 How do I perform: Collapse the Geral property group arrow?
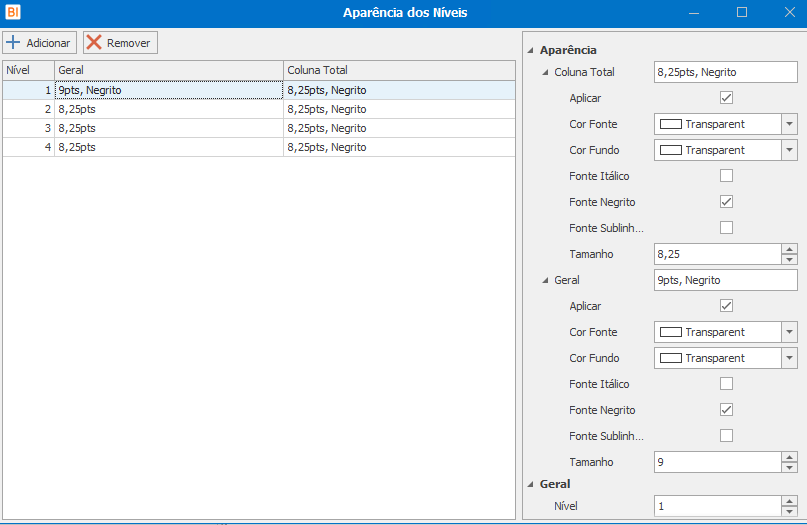pos(545,280)
